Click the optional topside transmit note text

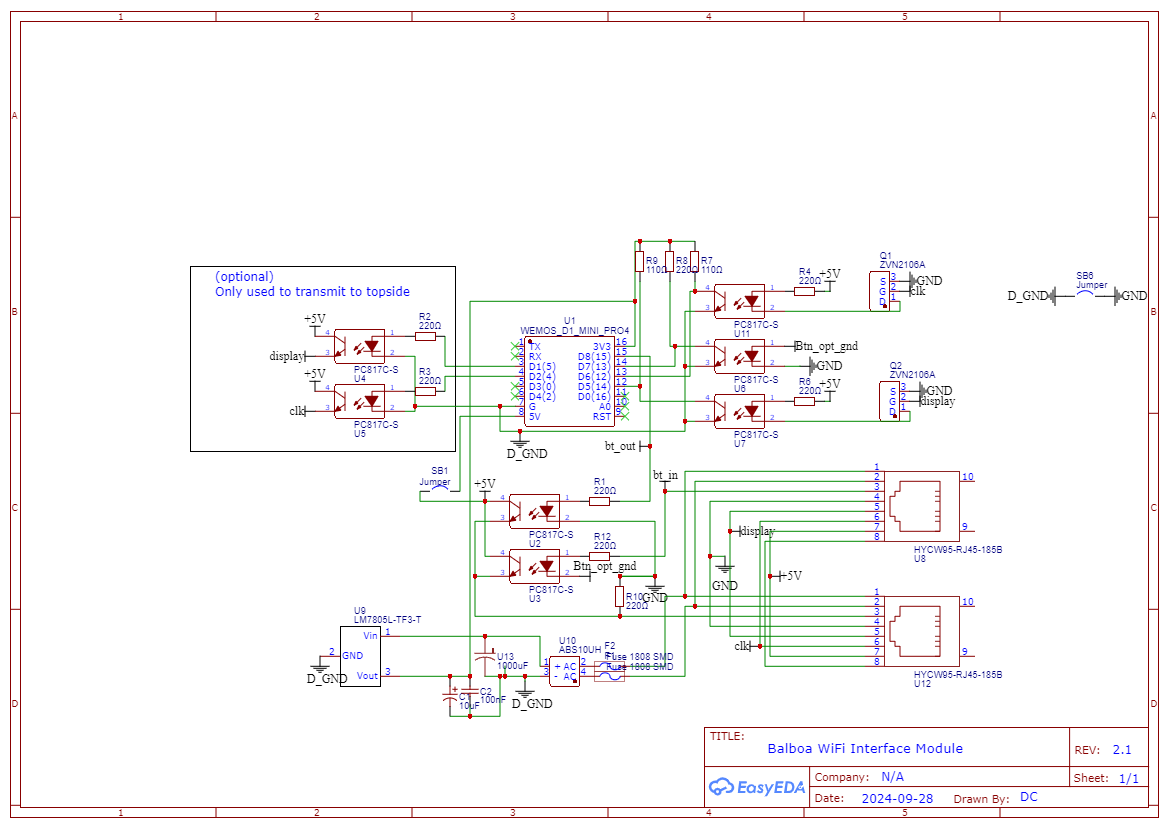pos(312,284)
